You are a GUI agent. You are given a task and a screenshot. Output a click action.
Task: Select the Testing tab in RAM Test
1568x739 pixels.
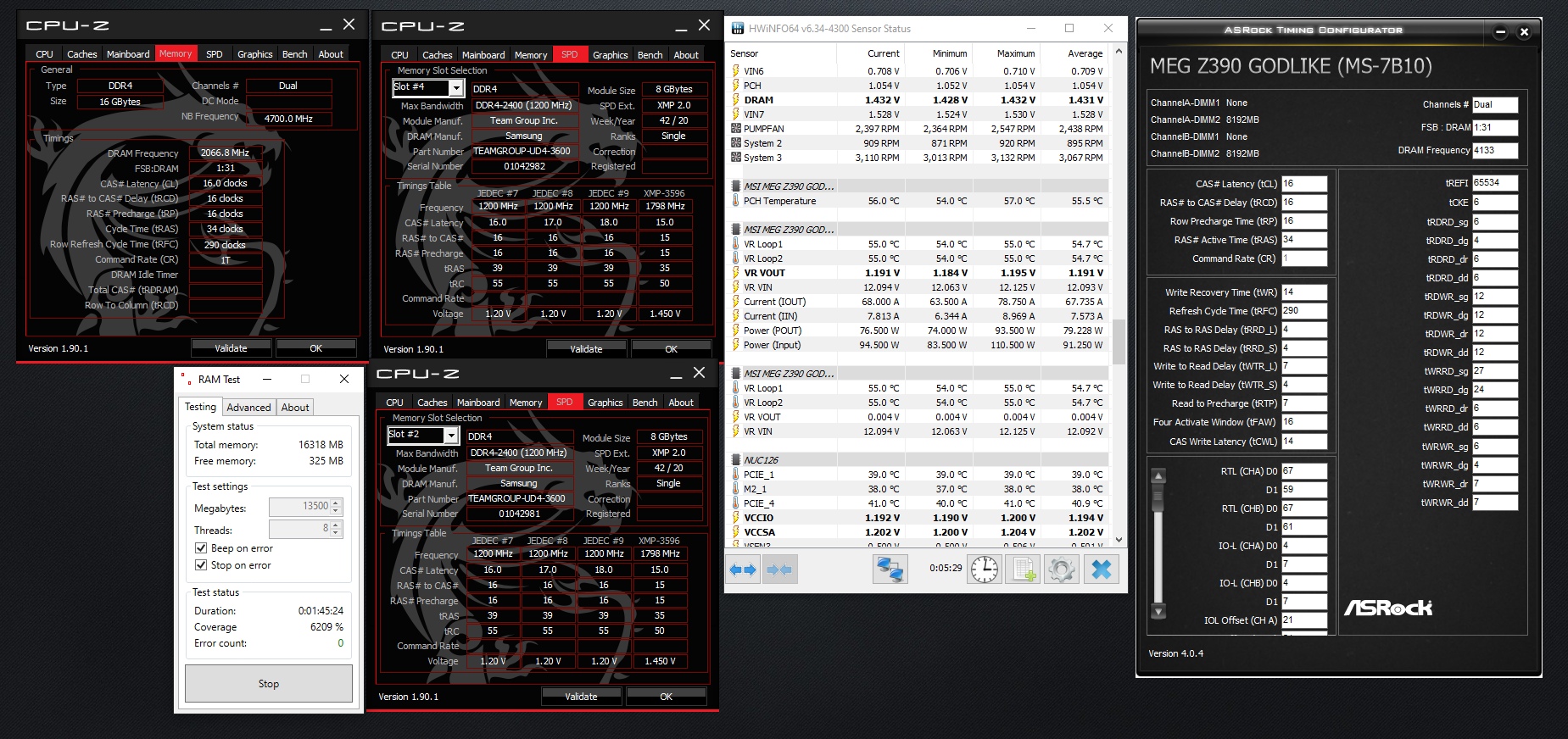click(201, 407)
